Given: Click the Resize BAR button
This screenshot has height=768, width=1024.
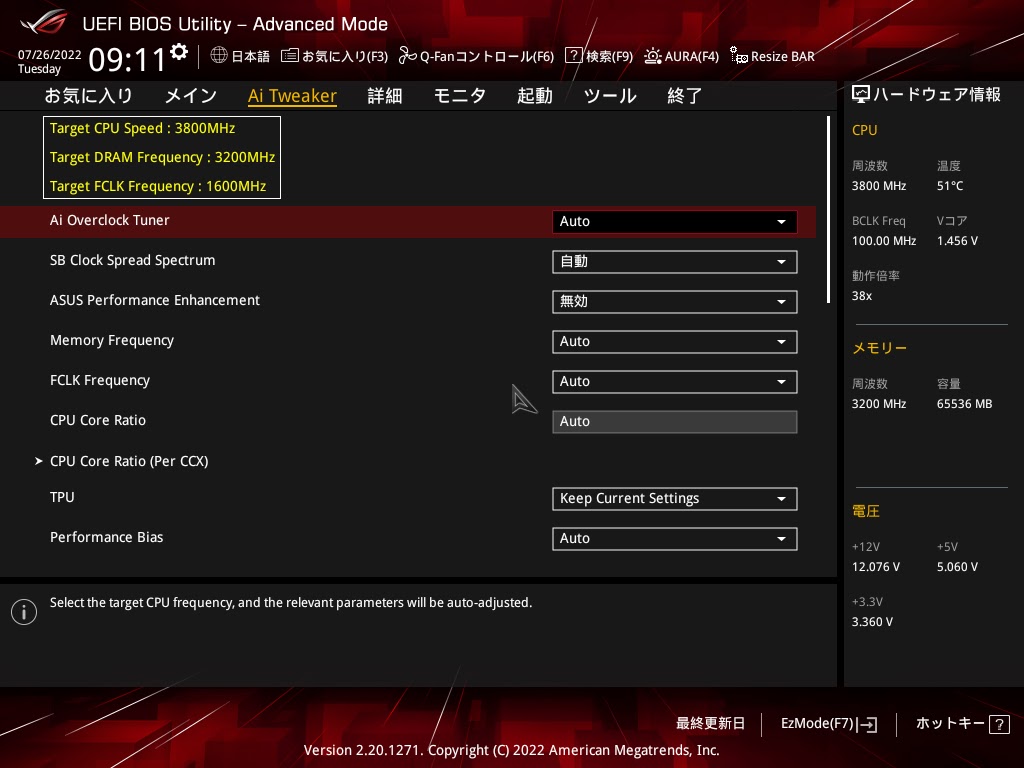Looking at the screenshot, I should coord(773,56).
